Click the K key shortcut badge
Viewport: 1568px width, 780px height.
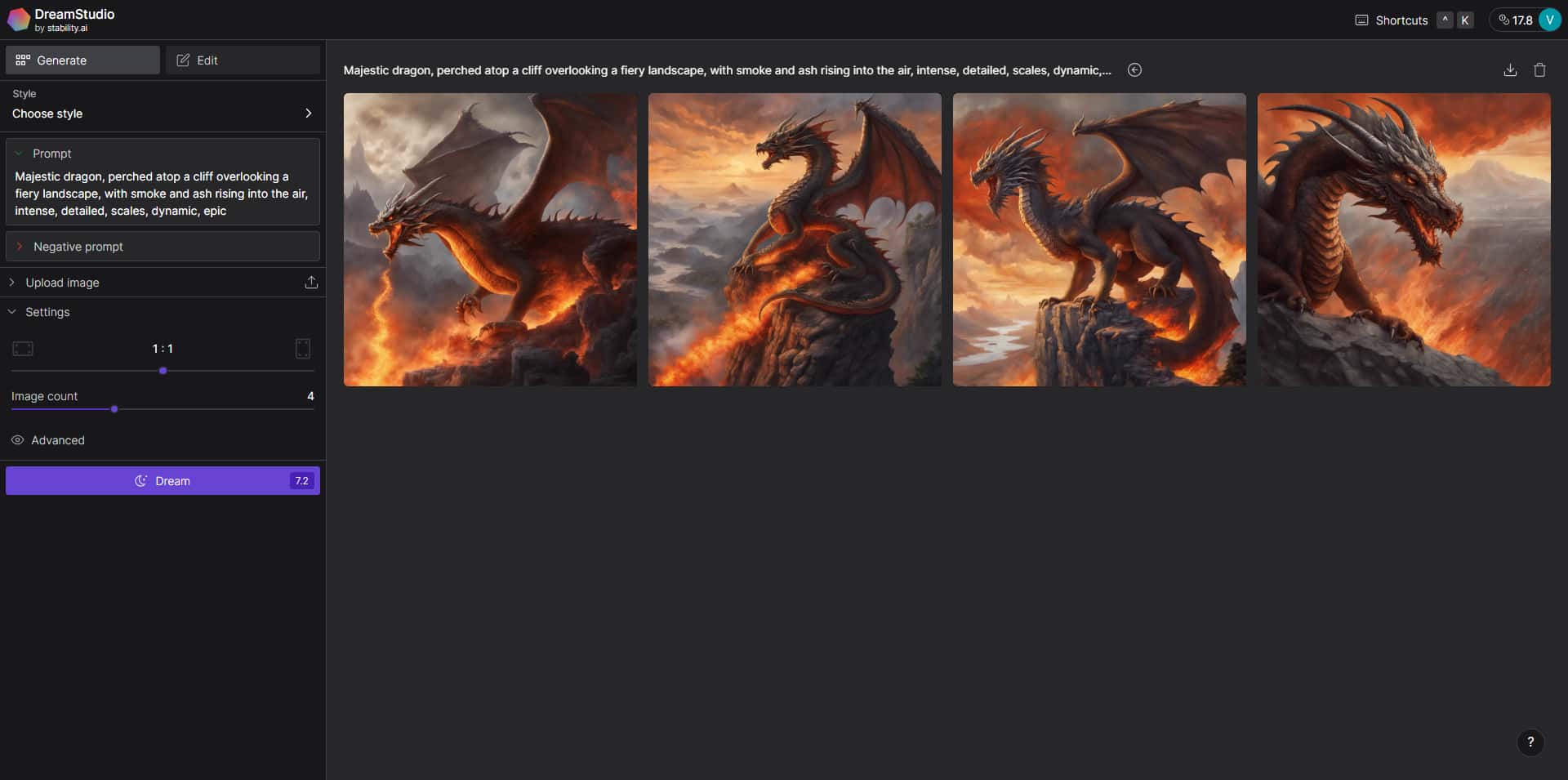tap(1465, 20)
